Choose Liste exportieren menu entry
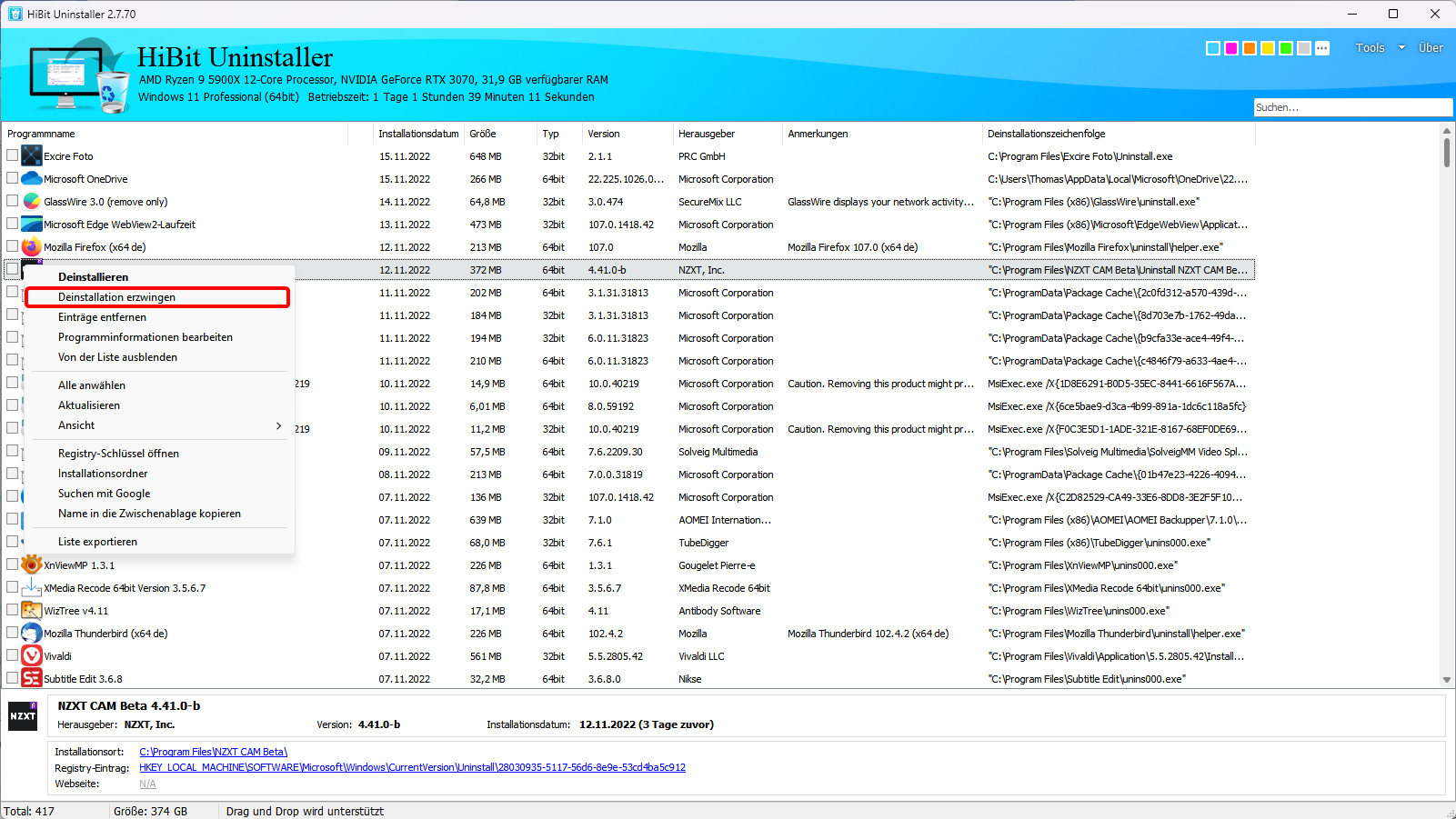 click(158, 542)
